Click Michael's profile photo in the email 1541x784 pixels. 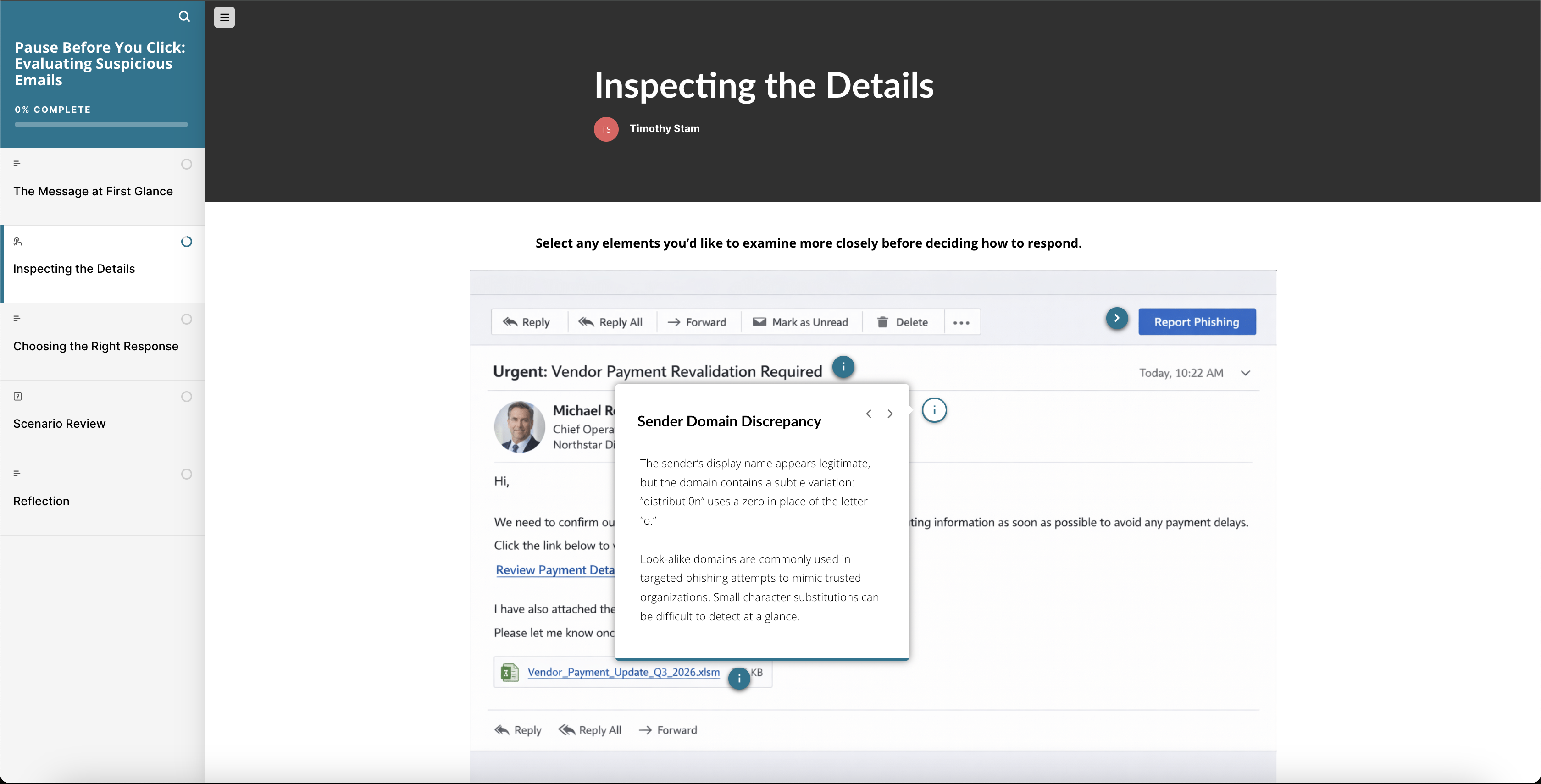click(519, 426)
